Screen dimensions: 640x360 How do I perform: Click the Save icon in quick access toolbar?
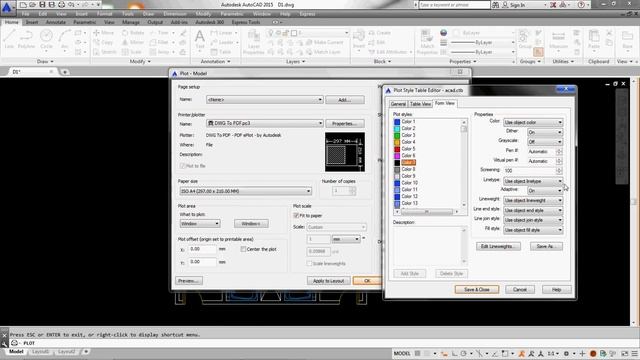[x=42, y=5]
